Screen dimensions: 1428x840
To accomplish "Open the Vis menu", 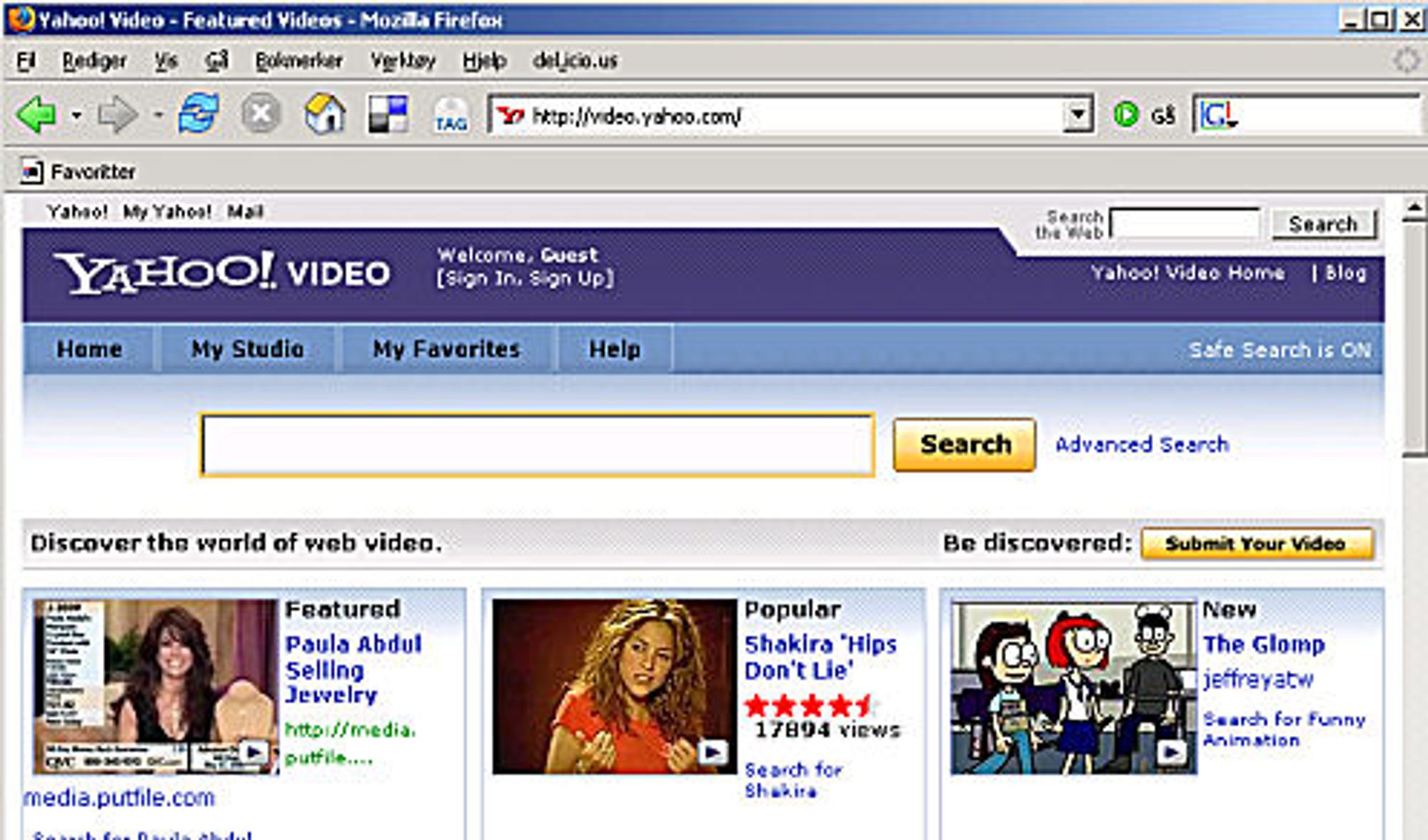I will pyautogui.click(x=166, y=61).
